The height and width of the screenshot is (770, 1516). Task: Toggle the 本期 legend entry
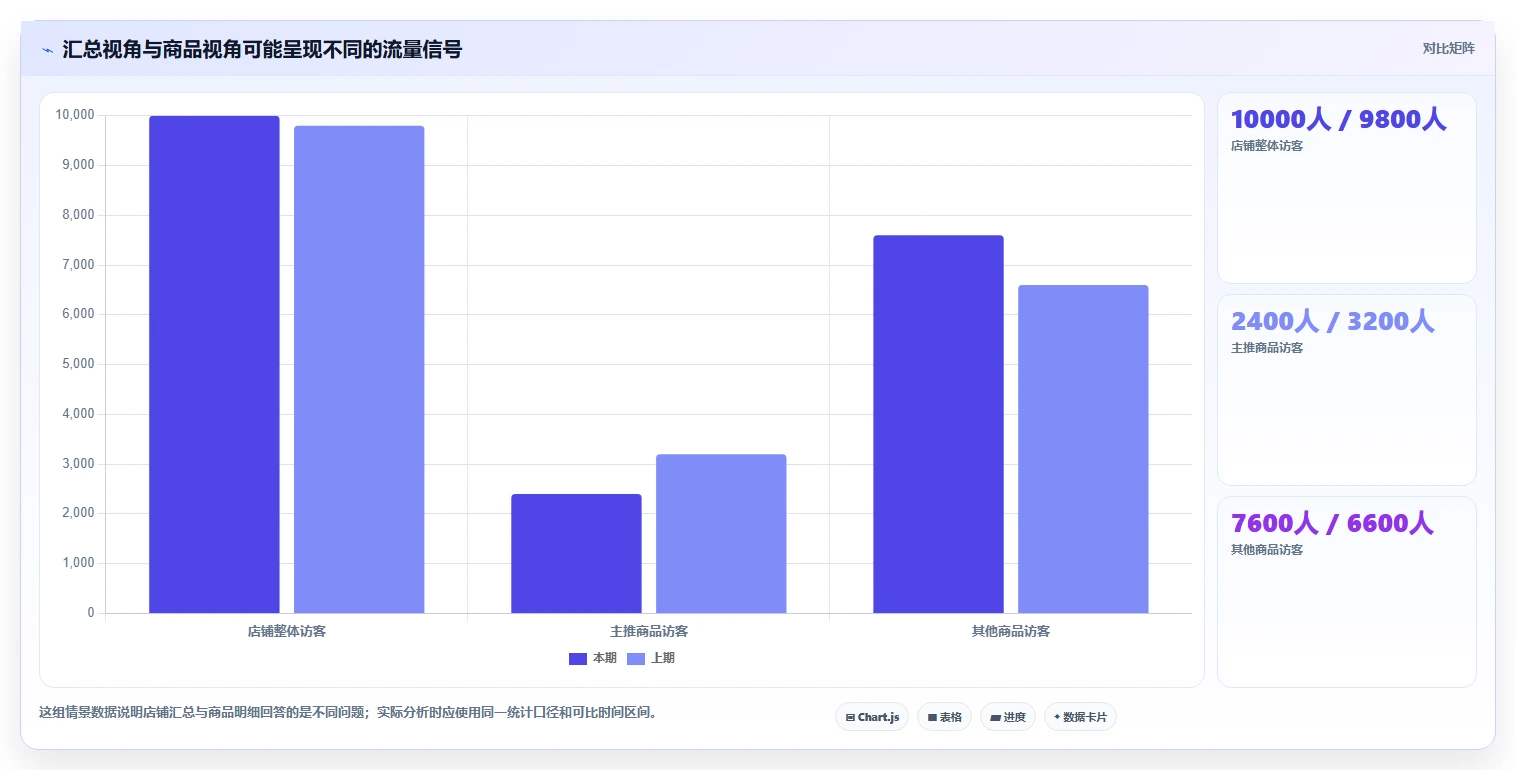[593, 658]
